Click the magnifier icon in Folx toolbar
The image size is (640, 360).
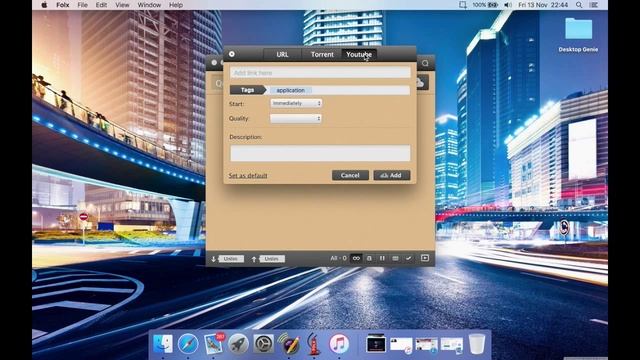425,63
